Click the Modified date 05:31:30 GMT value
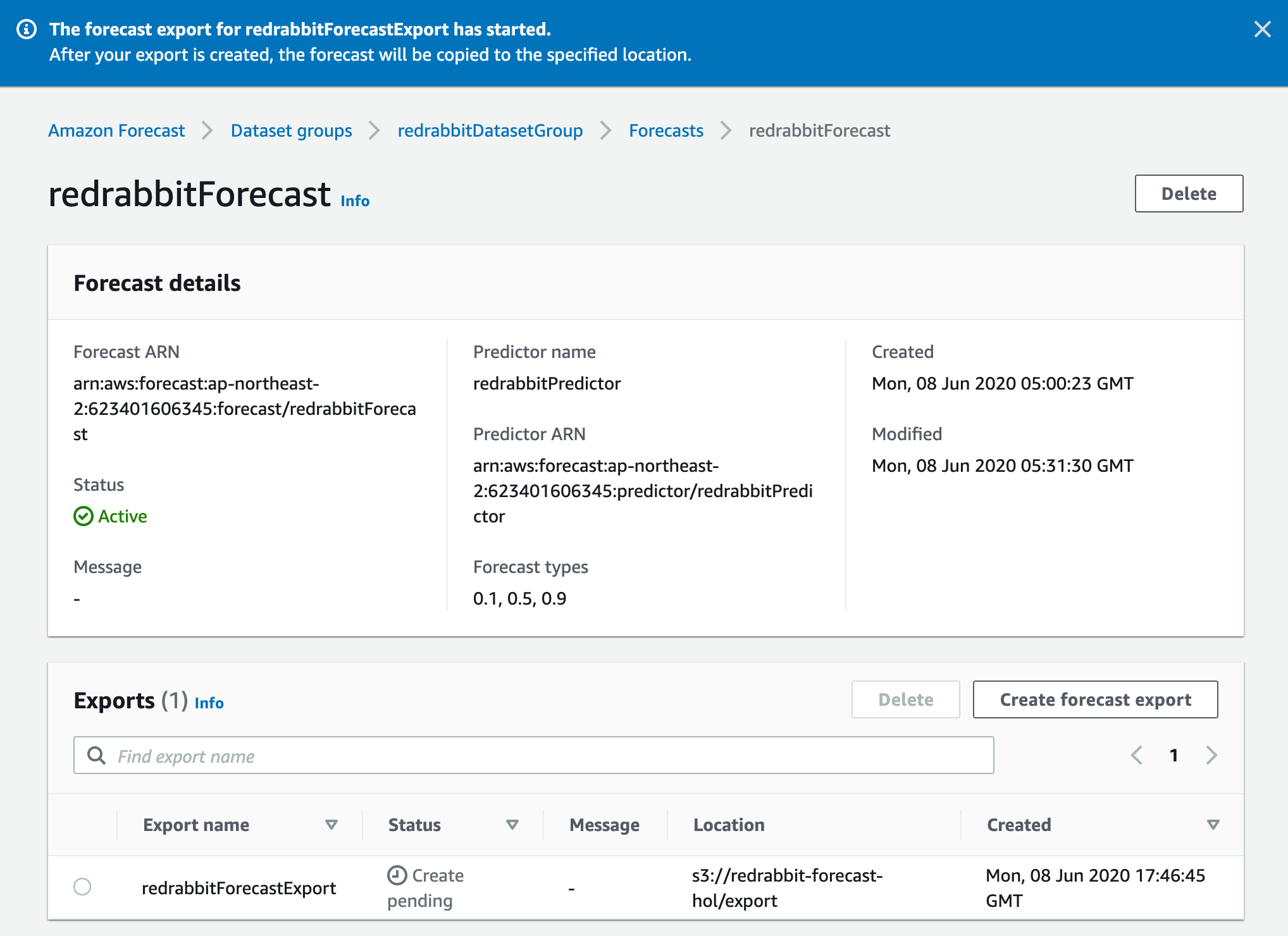 [1002, 465]
